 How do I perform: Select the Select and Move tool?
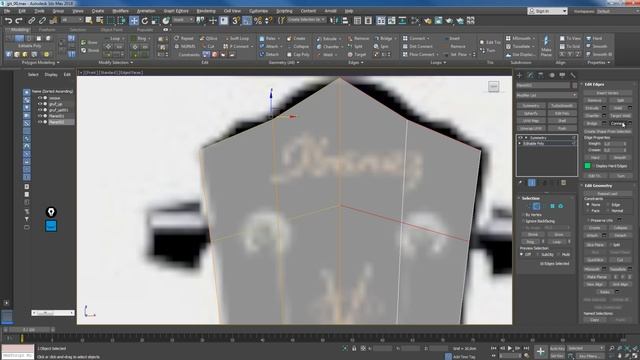[134, 20]
